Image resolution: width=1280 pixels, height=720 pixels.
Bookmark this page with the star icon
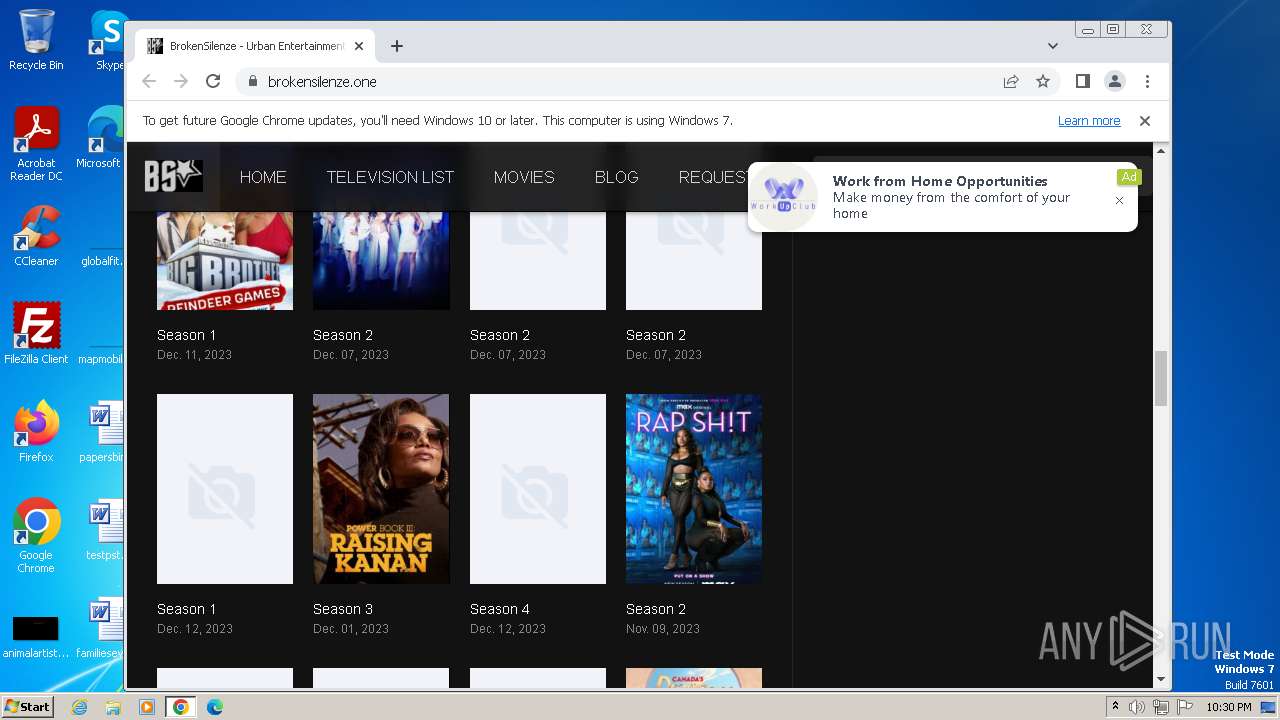(1043, 81)
